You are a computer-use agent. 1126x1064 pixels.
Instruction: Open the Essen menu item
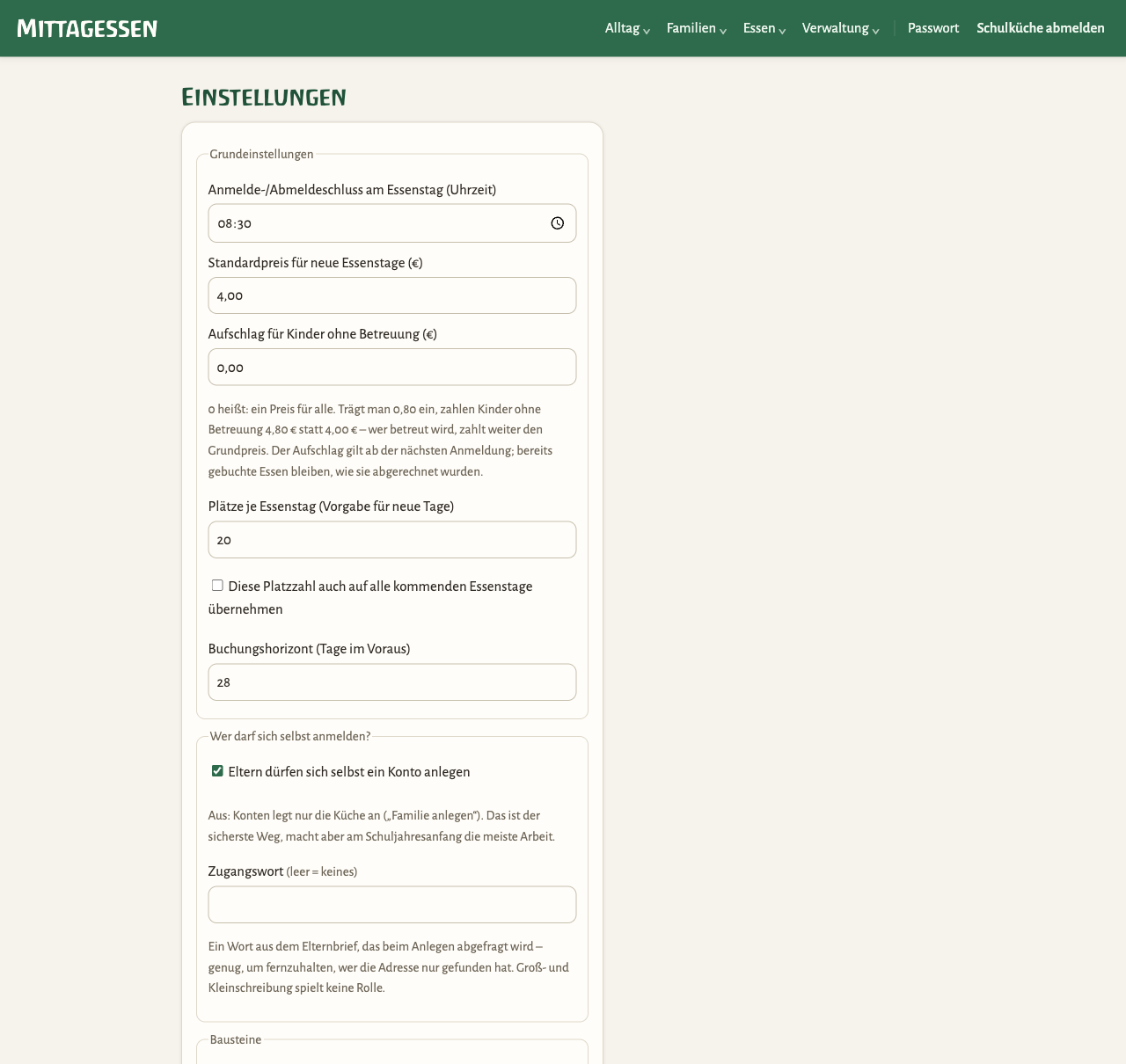click(x=764, y=28)
